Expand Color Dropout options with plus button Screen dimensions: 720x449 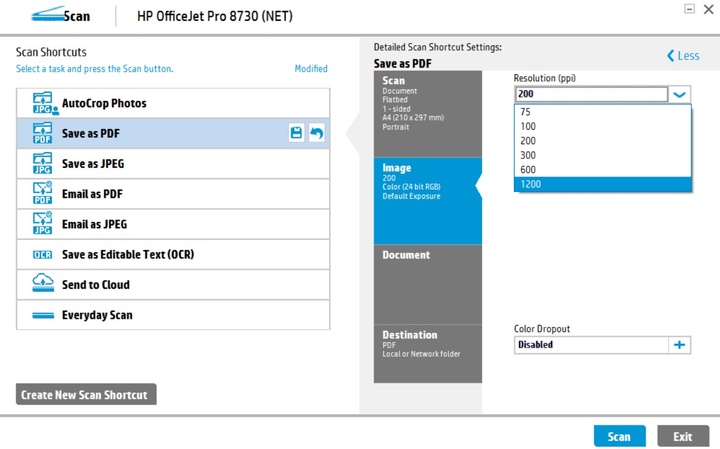[680, 345]
